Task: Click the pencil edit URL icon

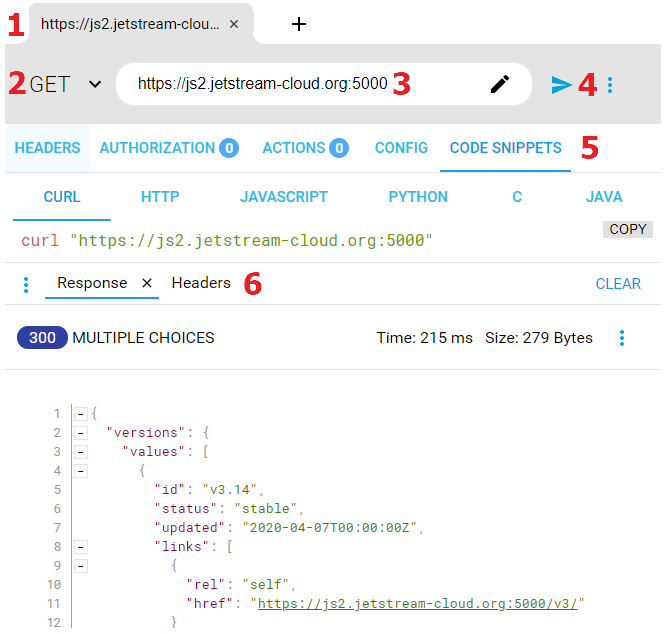Action: [500, 85]
